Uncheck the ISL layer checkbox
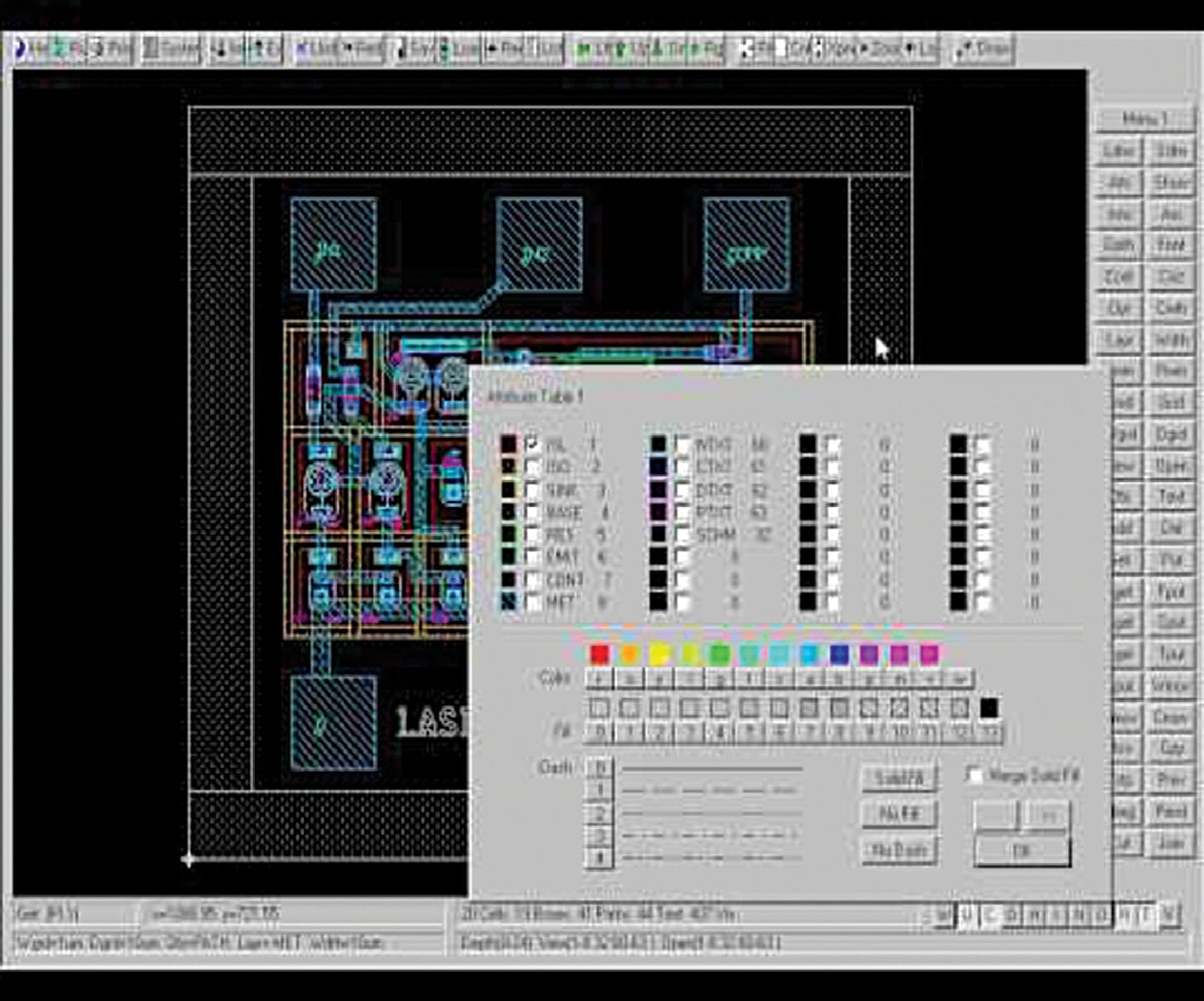Image resolution: width=1204 pixels, height=1001 pixels. point(532,442)
